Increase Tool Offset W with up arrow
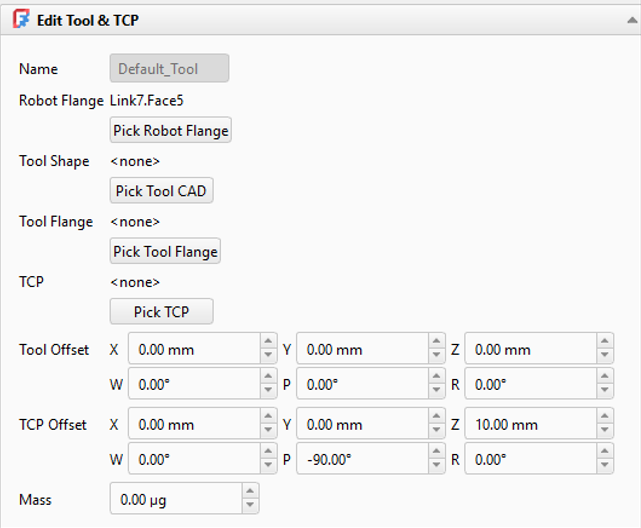Viewport: 641px width, 528px height. 268,376
